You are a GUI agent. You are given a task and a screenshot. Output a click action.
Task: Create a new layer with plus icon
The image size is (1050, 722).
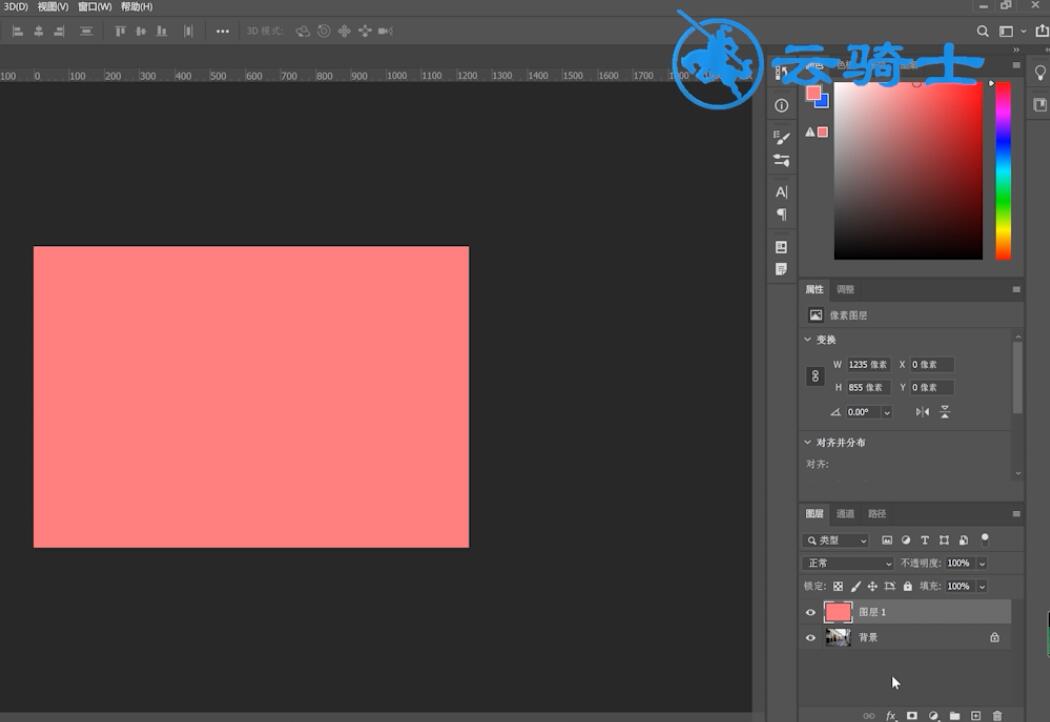pyautogui.click(x=976, y=715)
